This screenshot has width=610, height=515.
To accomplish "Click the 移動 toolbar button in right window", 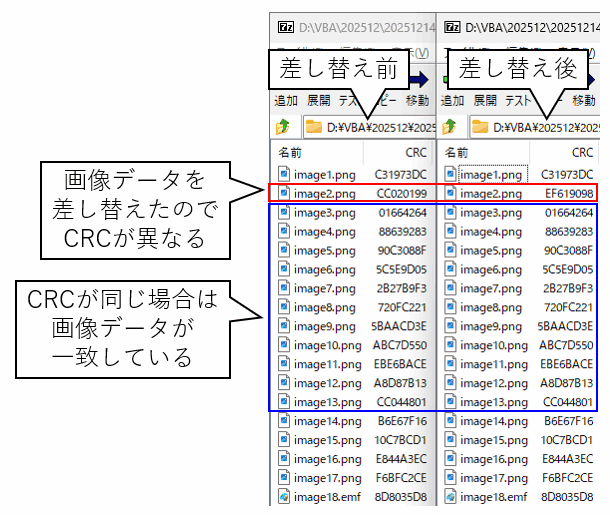I will coord(584,100).
